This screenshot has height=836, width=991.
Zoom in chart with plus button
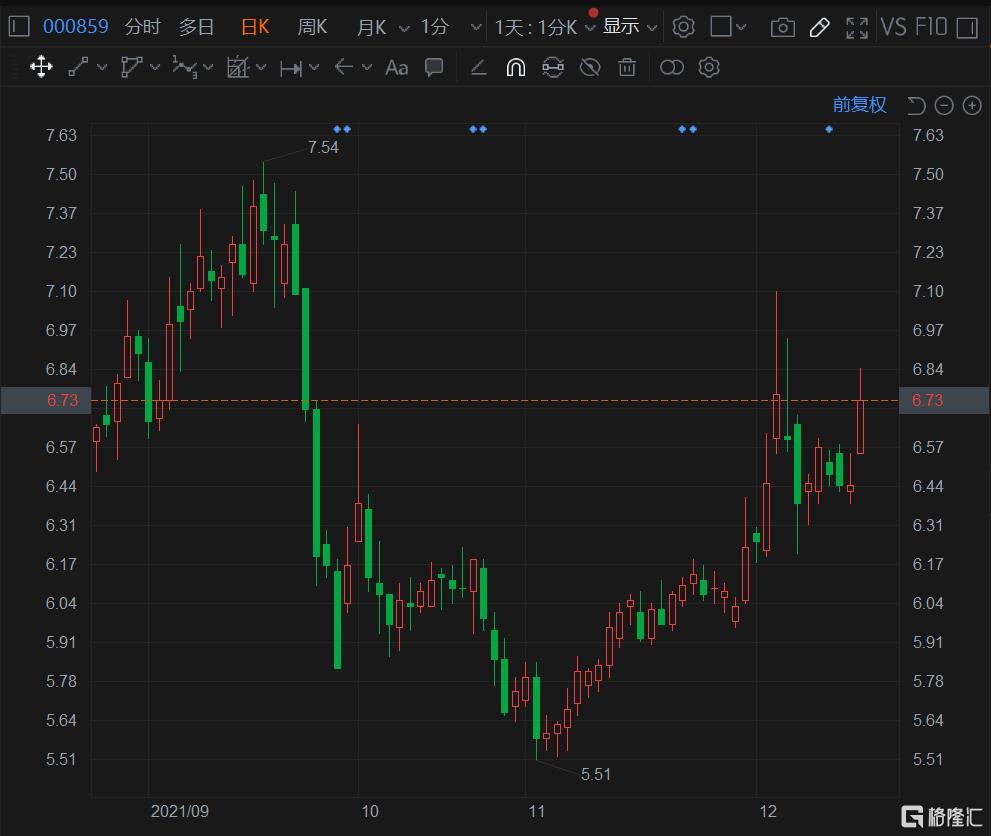click(x=972, y=106)
